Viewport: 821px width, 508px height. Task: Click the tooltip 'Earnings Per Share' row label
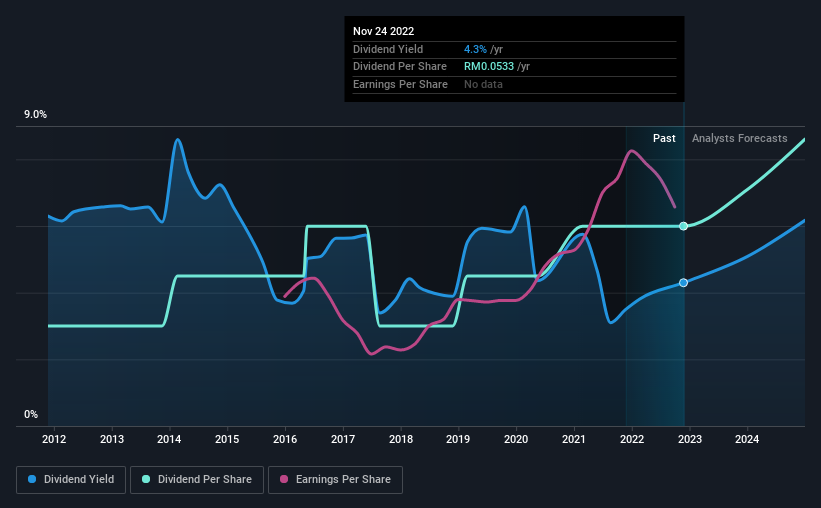click(x=401, y=84)
